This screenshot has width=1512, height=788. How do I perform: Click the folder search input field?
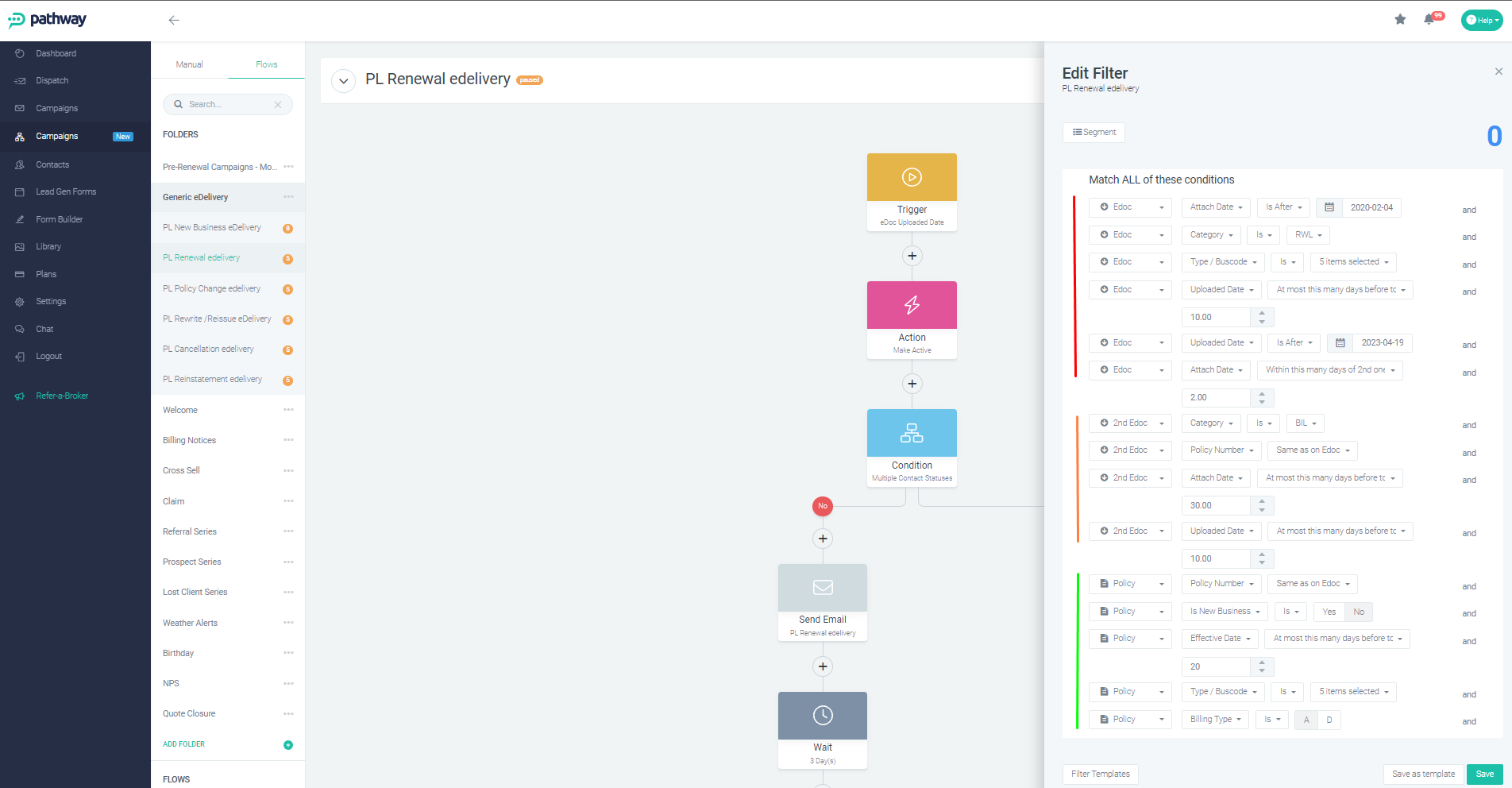click(227, 105)
